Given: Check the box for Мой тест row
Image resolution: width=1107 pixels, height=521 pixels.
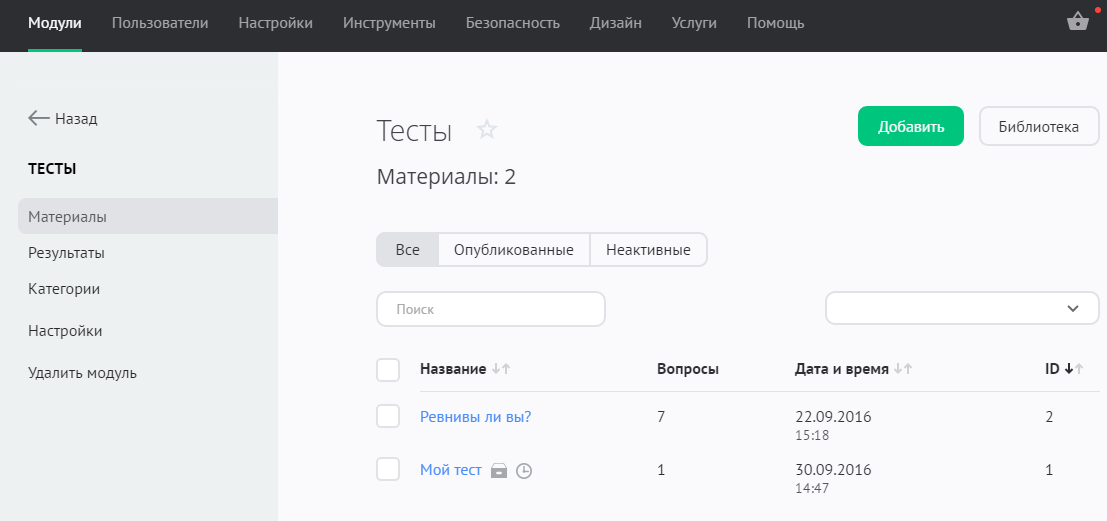Looking at the screenshot, I should pos(388,469).
